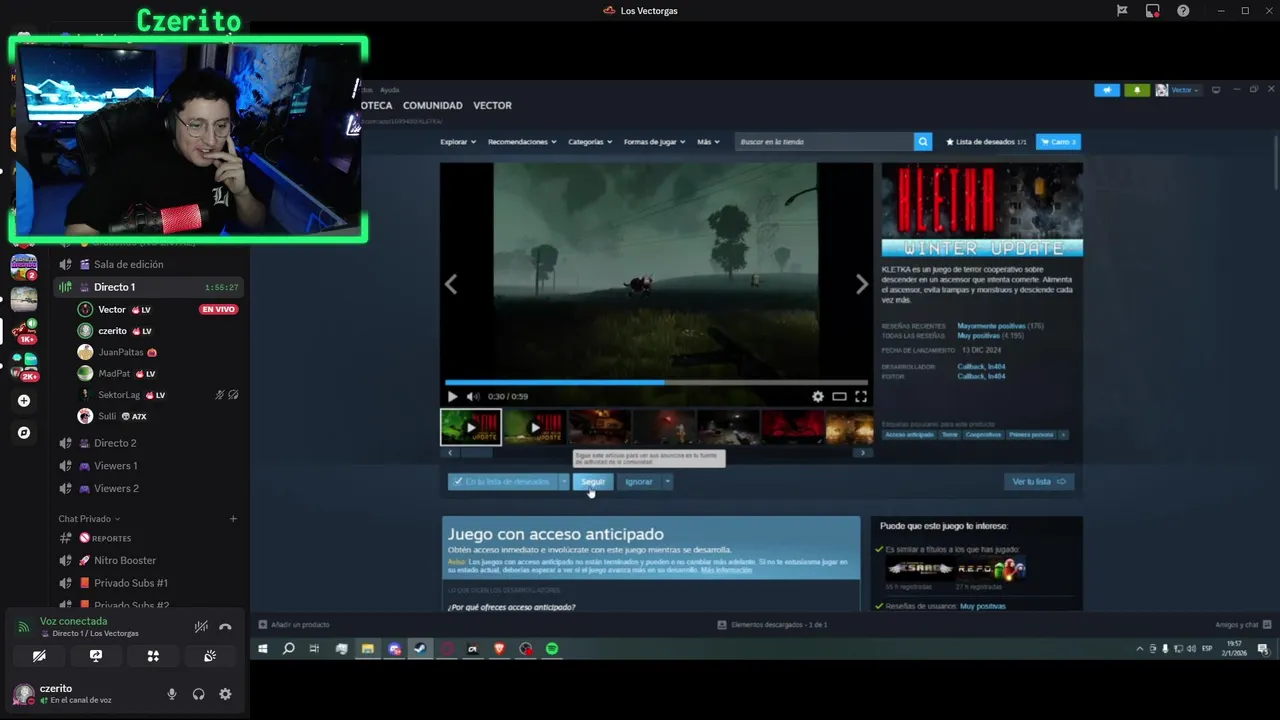This screenshot has width=1280, height=720.
Task: Select the first trailer thumbnail
Action: pyautogui.click(x=471, y=427)
